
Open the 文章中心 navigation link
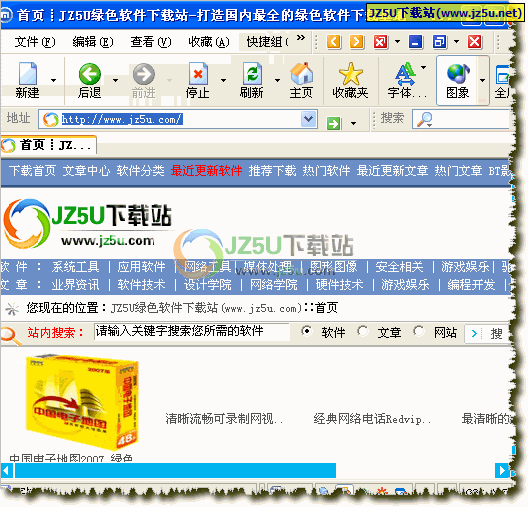(86, 171)
